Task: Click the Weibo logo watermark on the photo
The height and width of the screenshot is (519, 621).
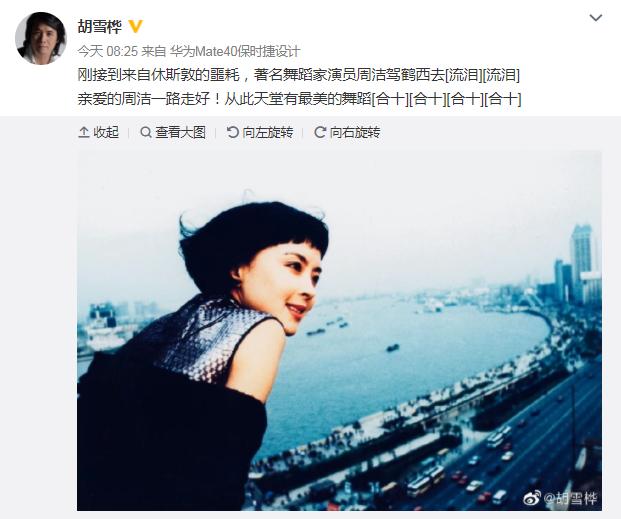Action: tap(532, 498)
